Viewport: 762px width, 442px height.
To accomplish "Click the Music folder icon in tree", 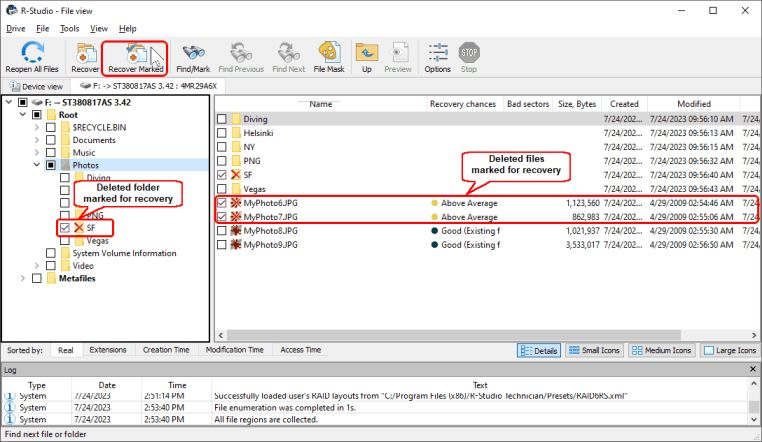I will 66,153.
